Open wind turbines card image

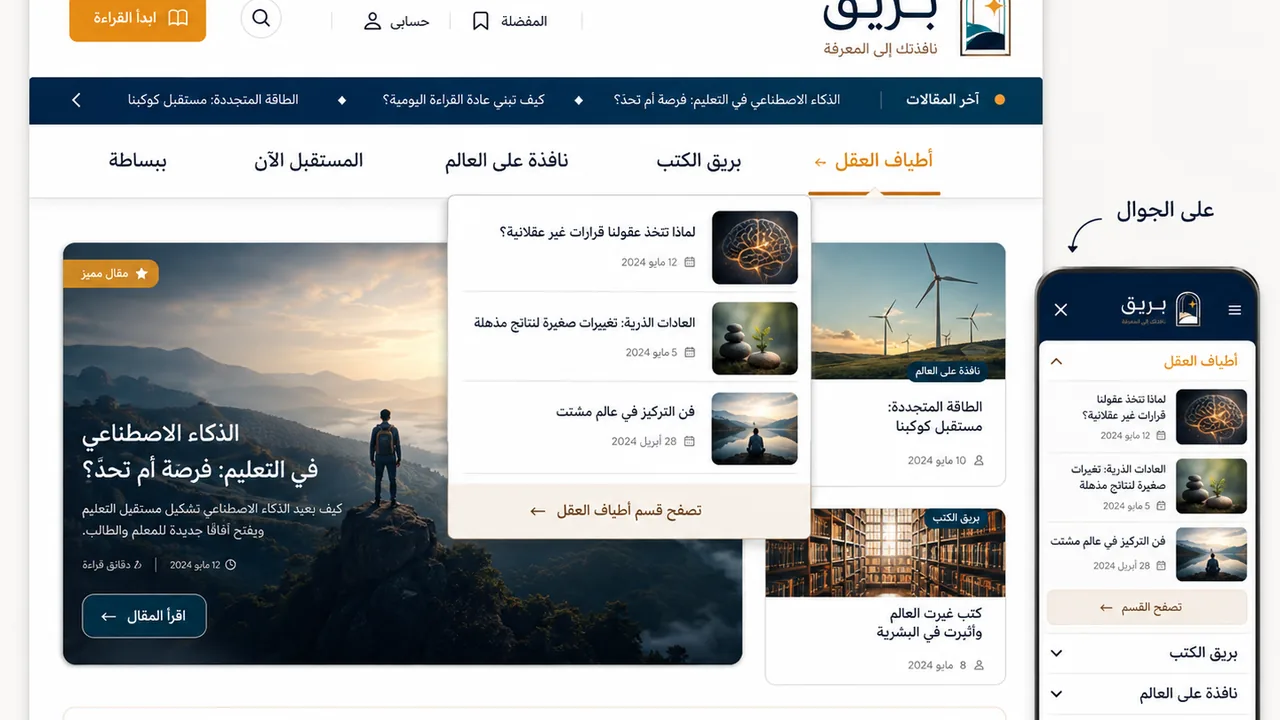tap(908, 312)
